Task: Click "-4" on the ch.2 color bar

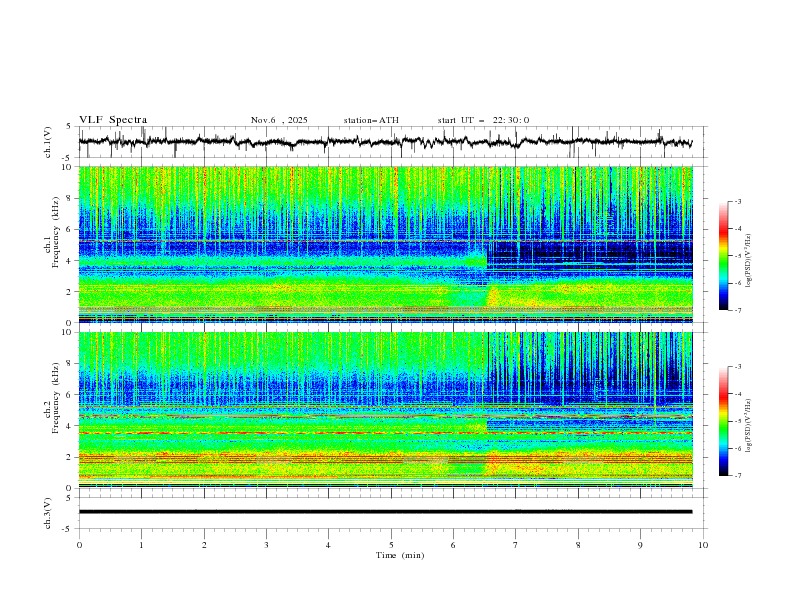Action: (737, 394)
